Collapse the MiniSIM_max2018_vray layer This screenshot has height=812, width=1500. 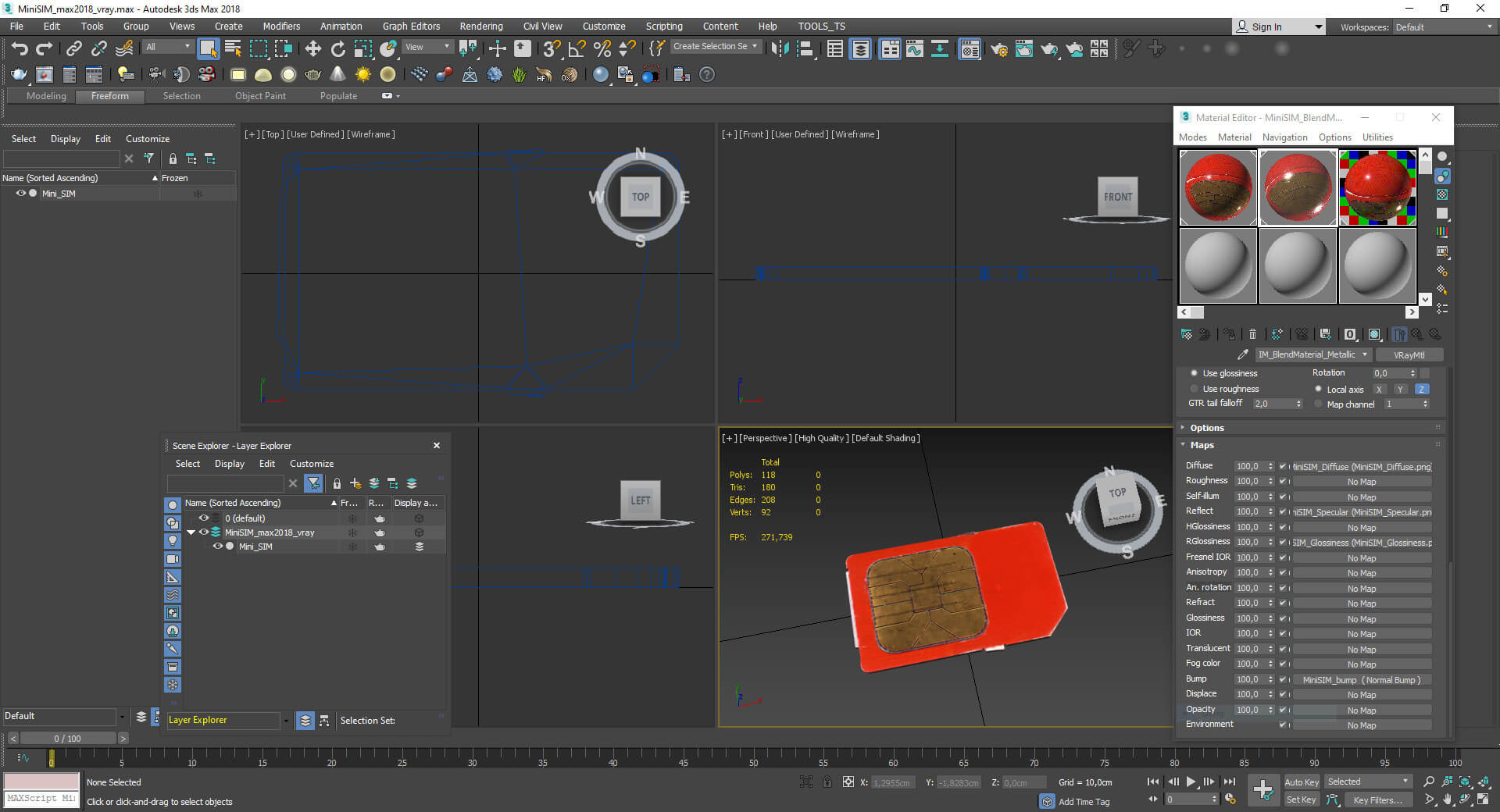[191, 532]
